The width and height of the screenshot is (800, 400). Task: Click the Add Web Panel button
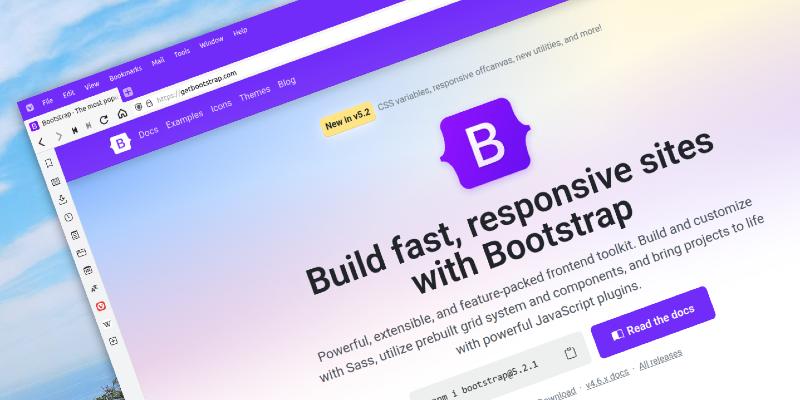coord(114,341)
